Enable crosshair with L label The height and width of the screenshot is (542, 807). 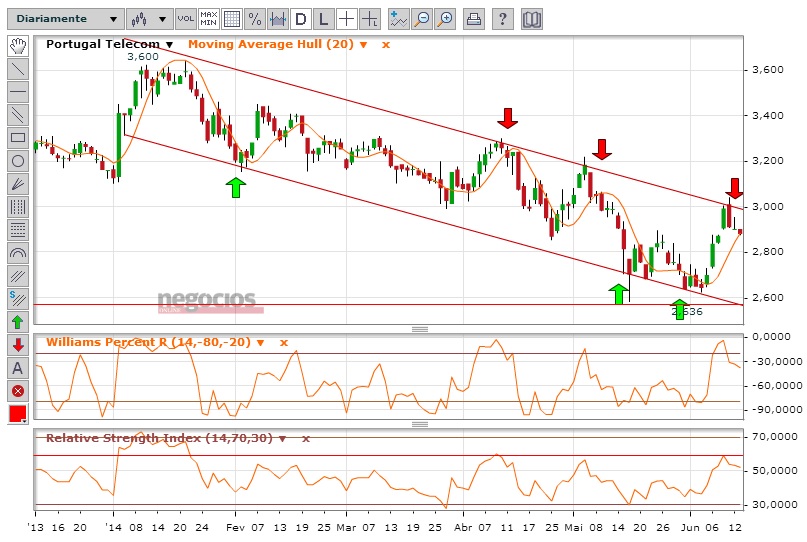coord(370,19)
